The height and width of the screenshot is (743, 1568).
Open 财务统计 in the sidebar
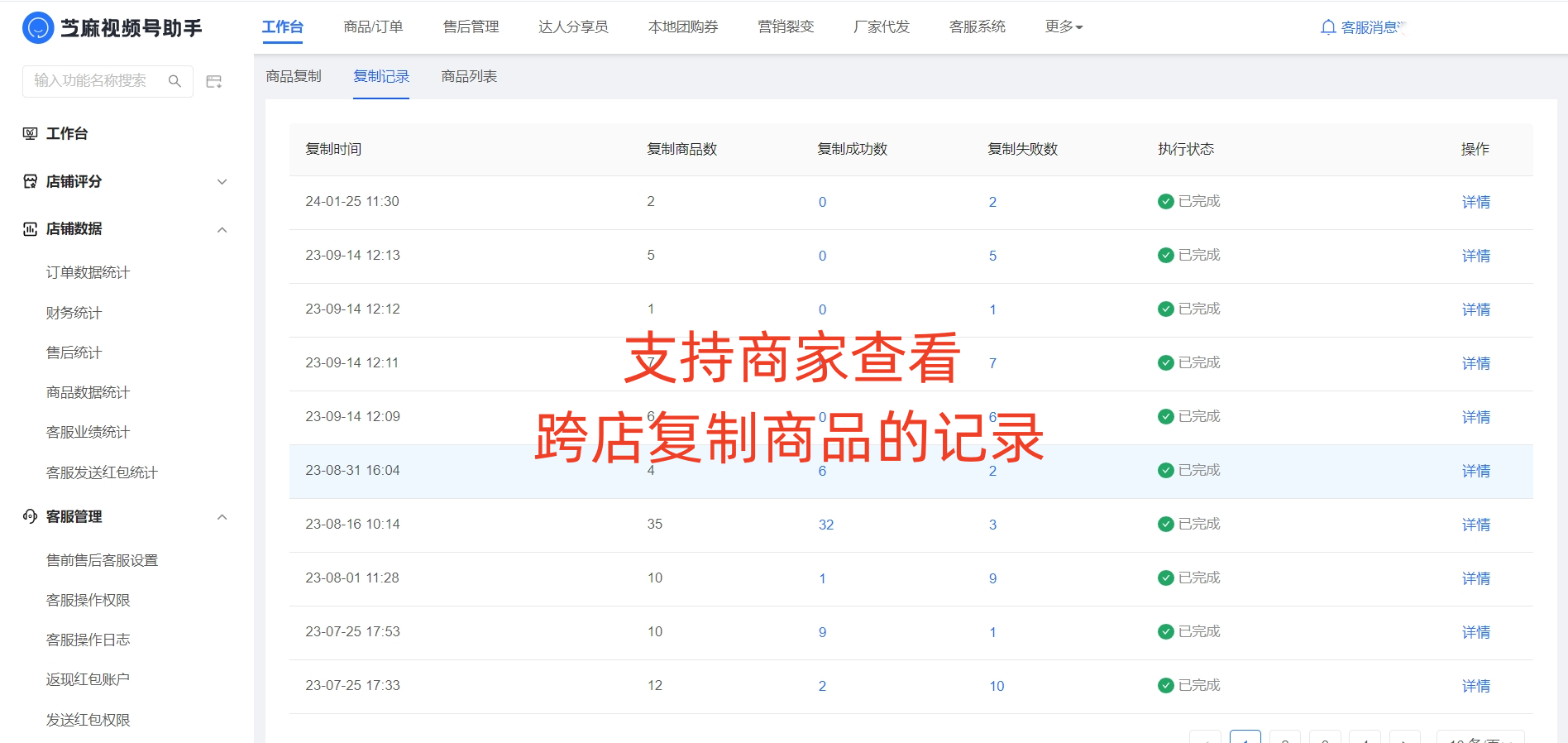pos(74,313)
